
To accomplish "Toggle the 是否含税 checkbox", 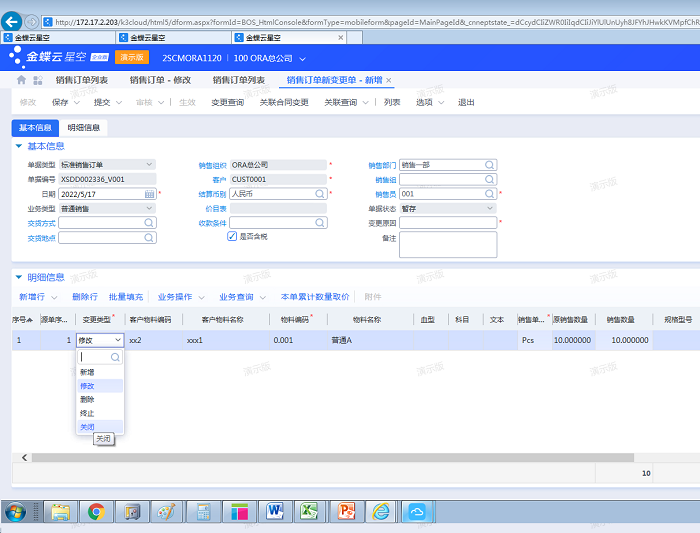I will point(232,237).
